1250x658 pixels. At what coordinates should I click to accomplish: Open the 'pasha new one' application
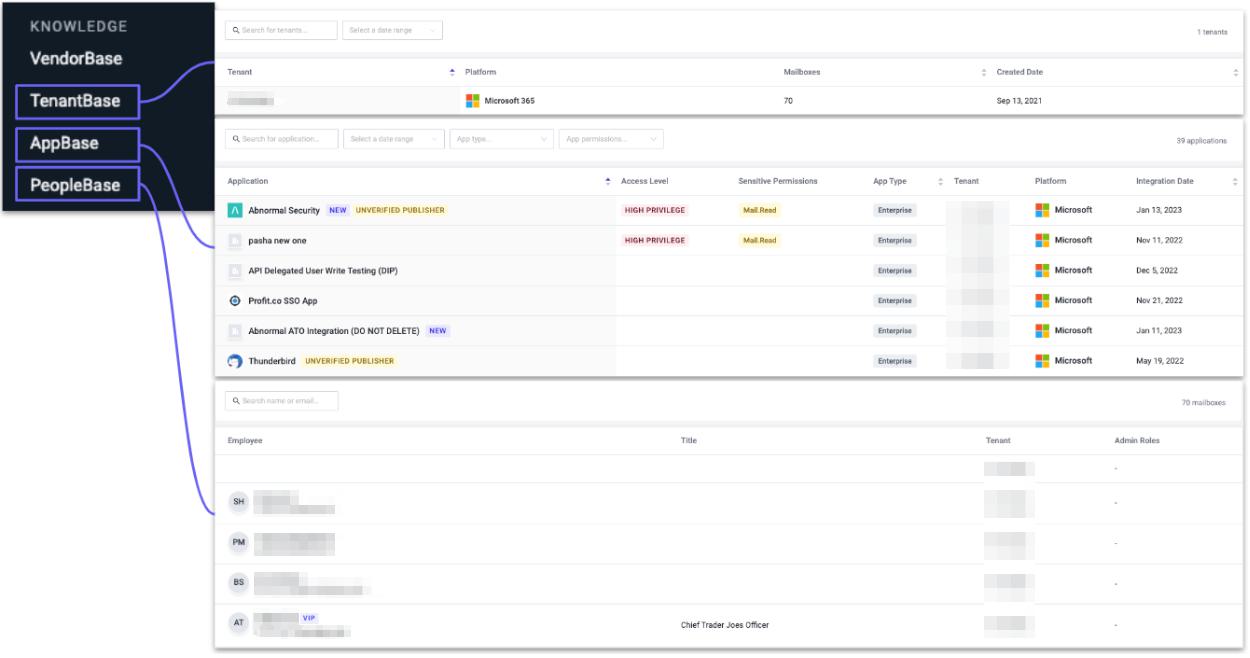point(277,241)
